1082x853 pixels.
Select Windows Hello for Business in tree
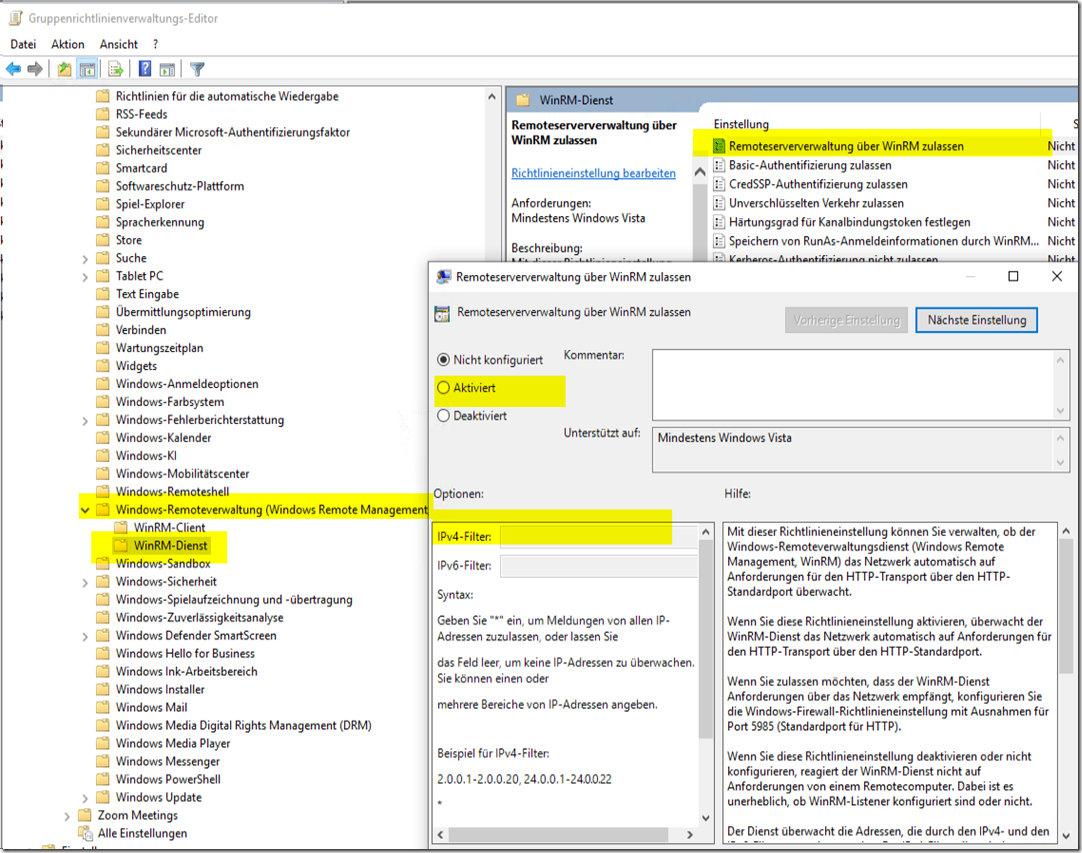[x=185, y=654]
